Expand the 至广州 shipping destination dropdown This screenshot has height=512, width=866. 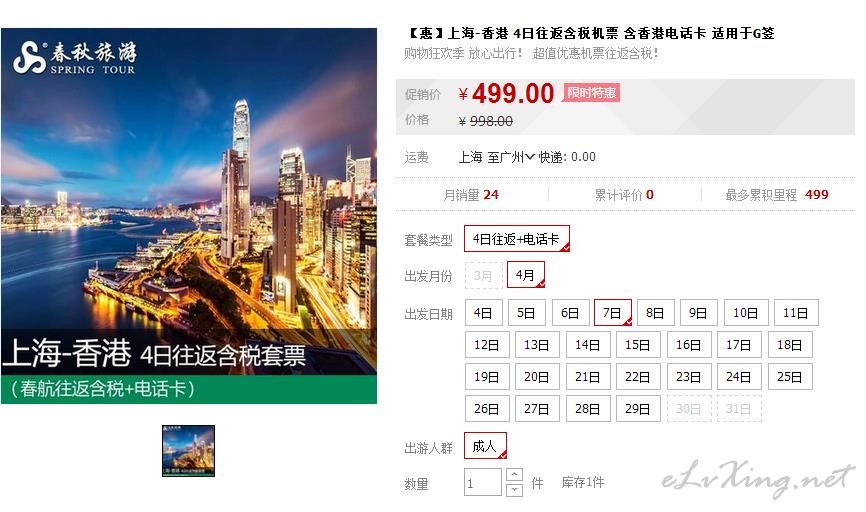point(511,157)
